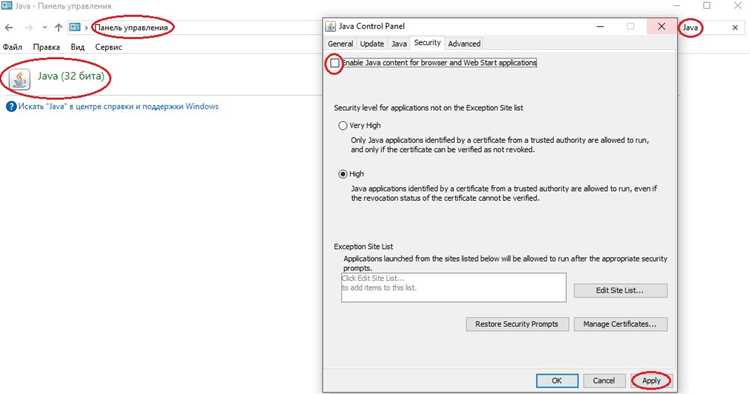Click the blue help question mark icon
The image size is (750, 394).
coord(11,107)
